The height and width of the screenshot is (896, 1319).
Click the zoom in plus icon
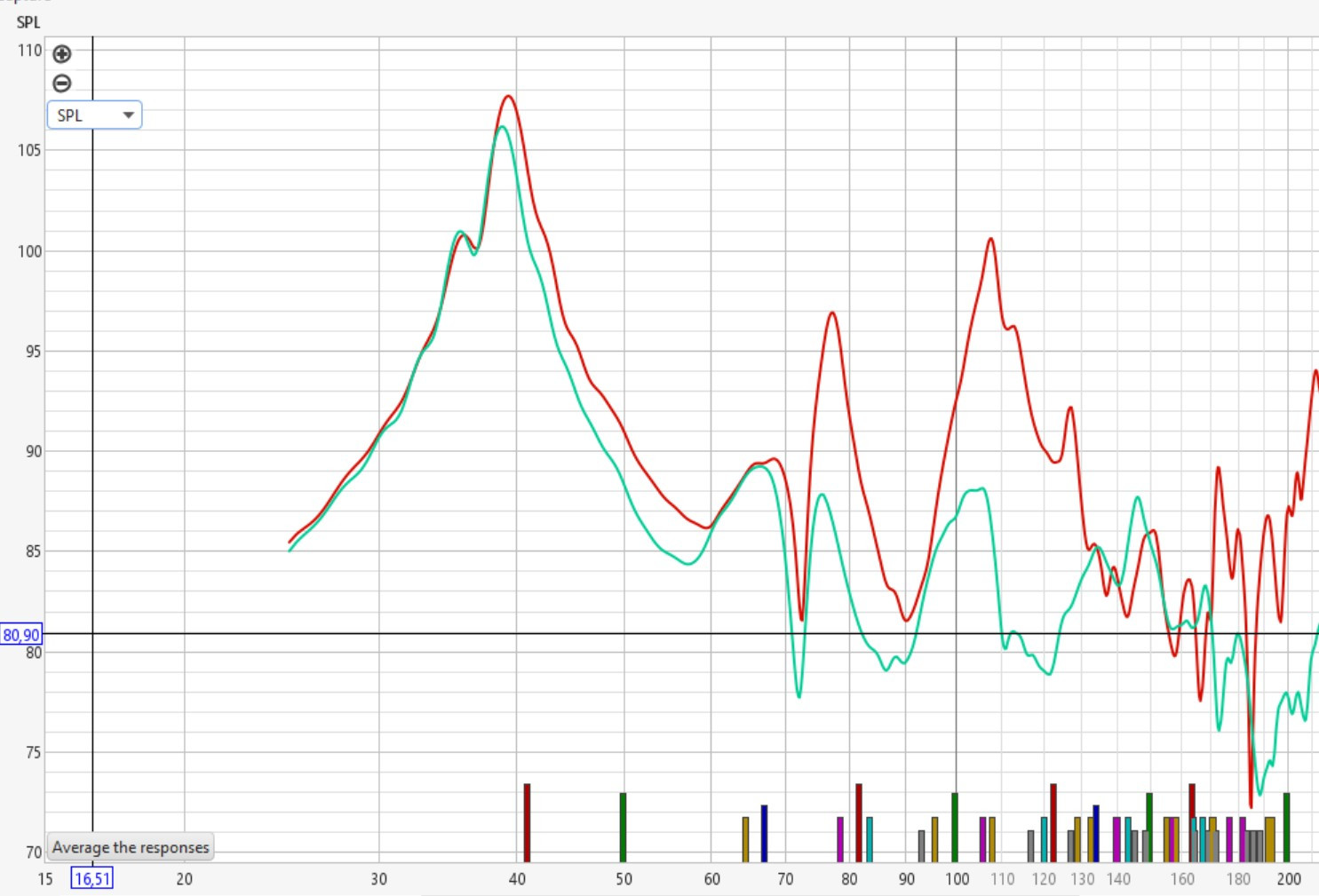coord(61,54)
